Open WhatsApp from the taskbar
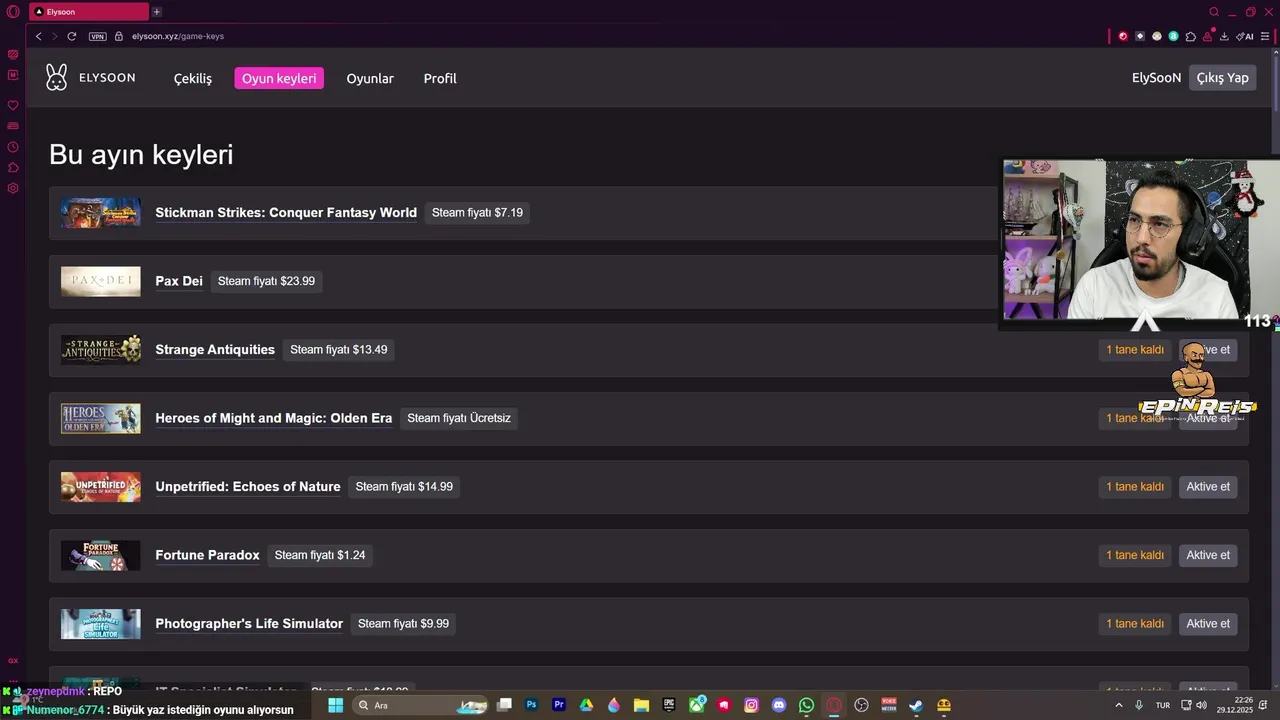This screenshot has height=720, width=1280. click(807, 705)
